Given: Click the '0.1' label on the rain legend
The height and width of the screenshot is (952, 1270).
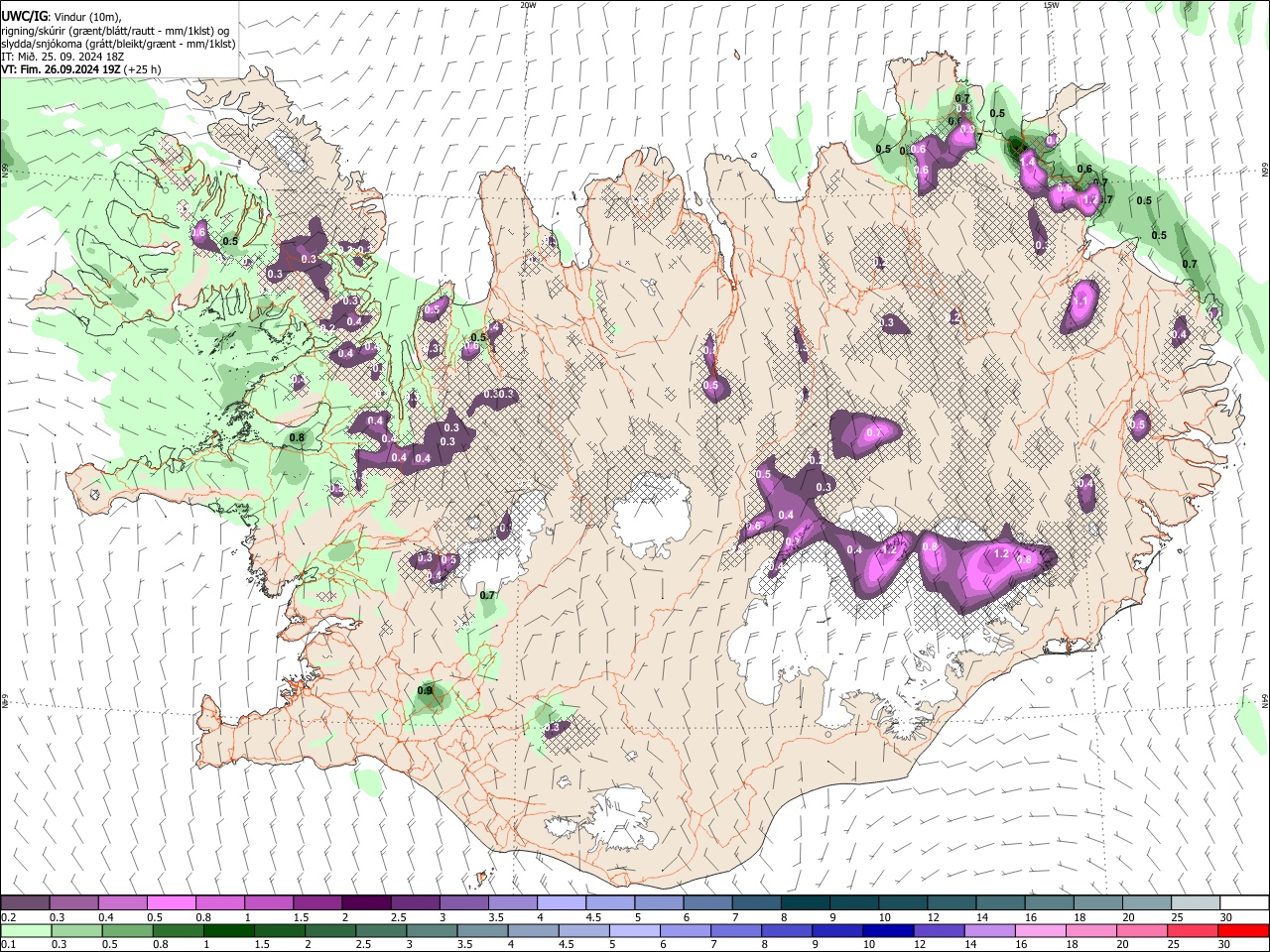Looking at the screenshot, I should pos(8,945).
